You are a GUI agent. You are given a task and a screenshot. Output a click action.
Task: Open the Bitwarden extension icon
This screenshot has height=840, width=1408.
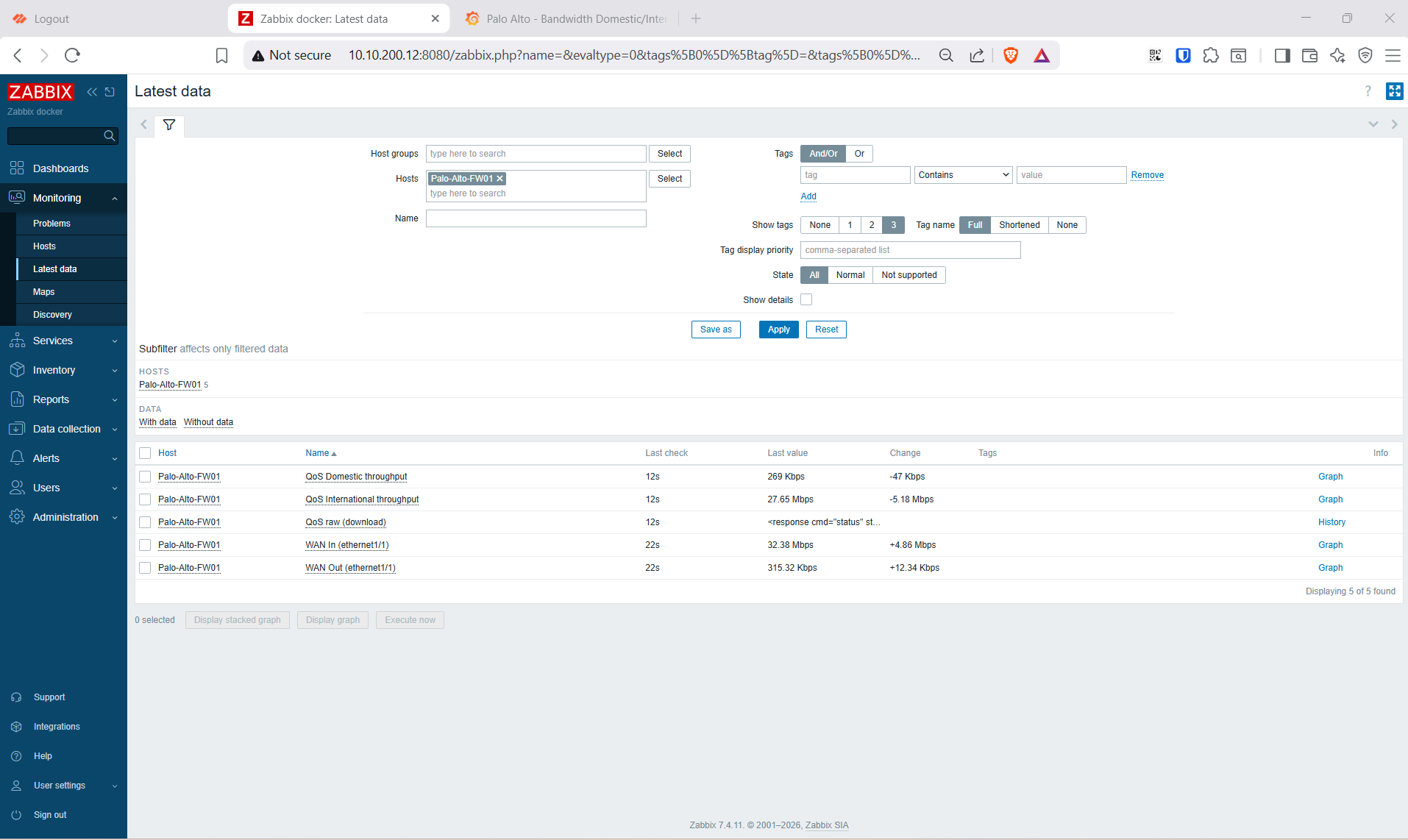pos(1183,55)
